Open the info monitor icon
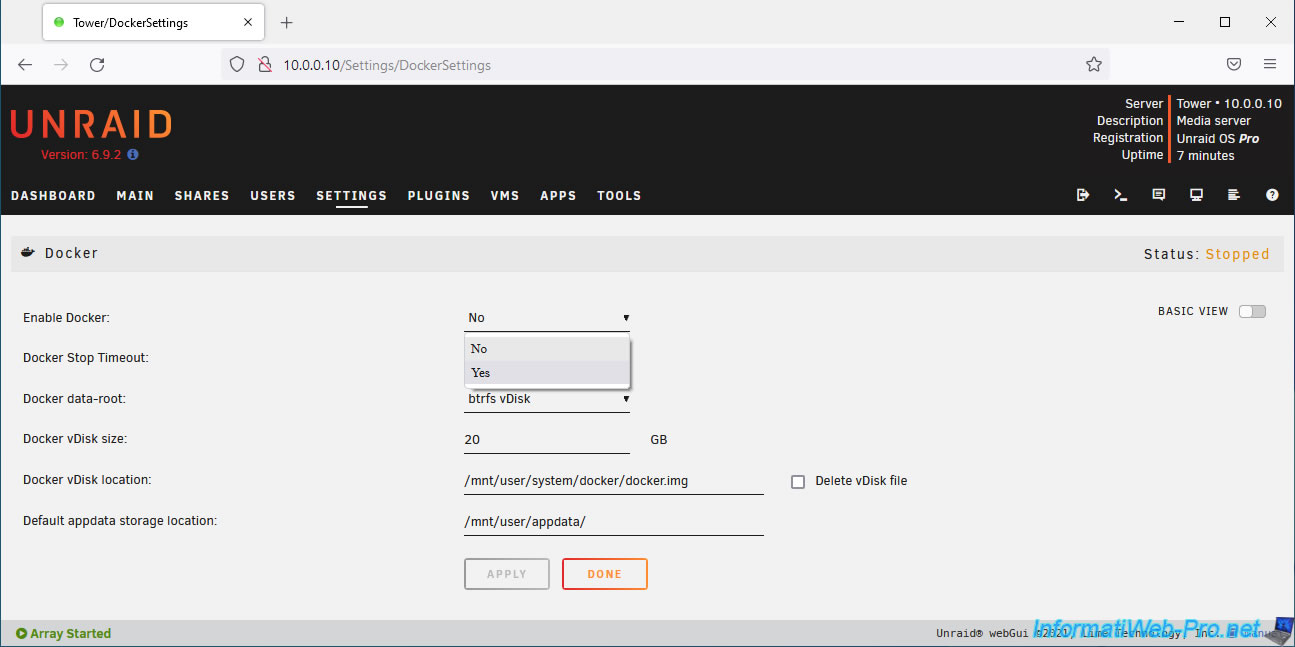This screenshot has height=647, width=1295. click(1196, 195)
